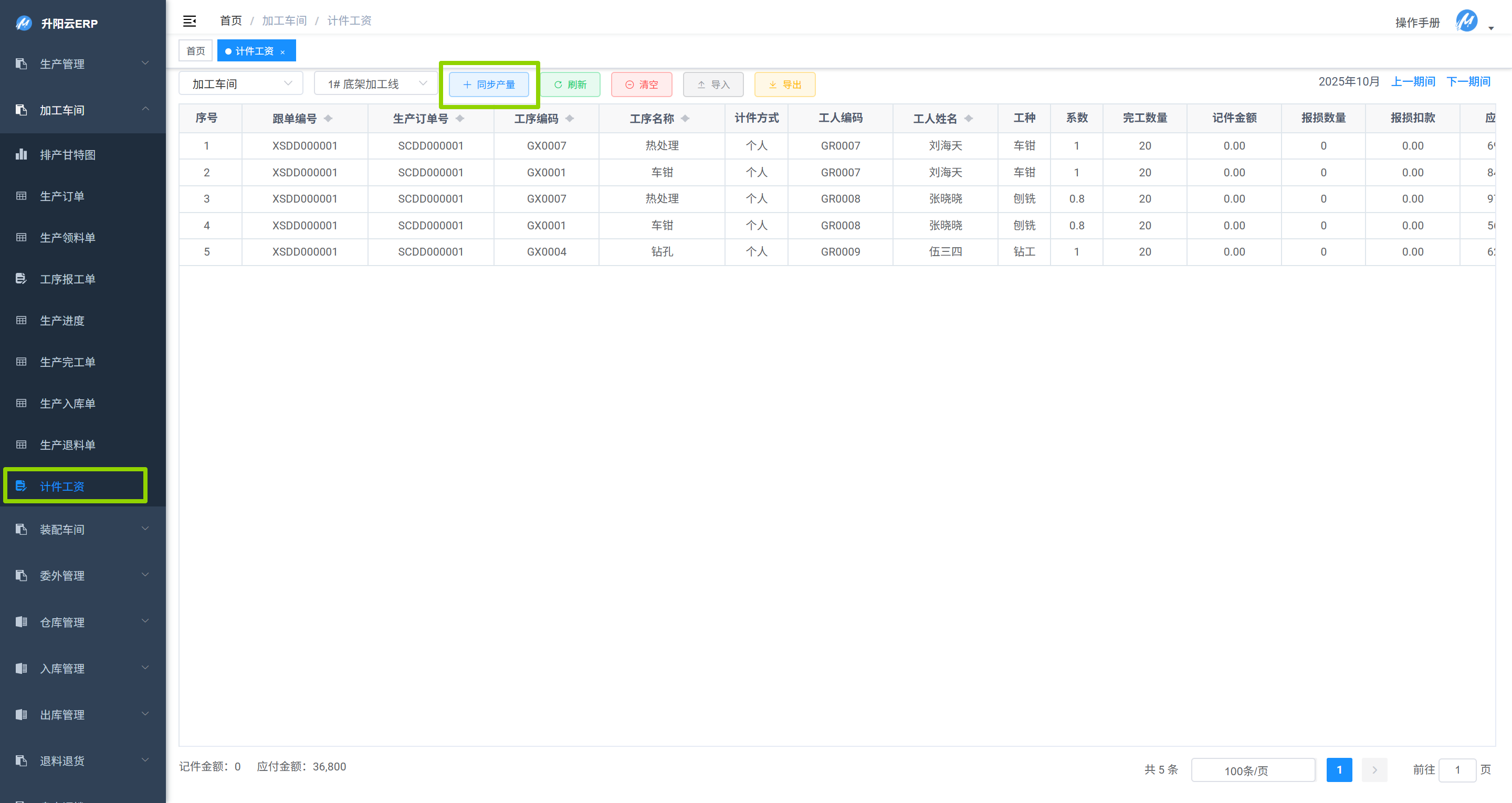Switch to the 首页 tab
Viewport: 1512px width, 803px height.
(195, 51)
